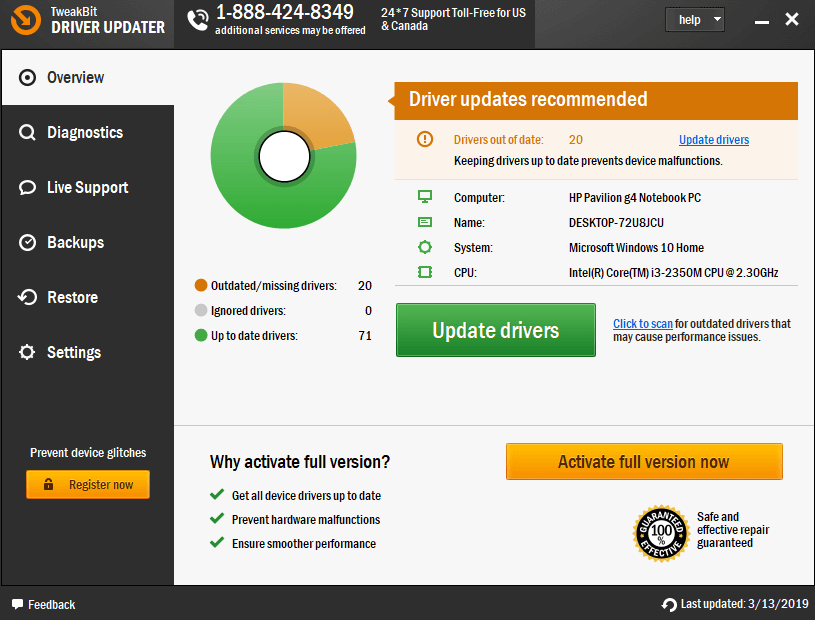
Task: Click the Live Support chat bubble icon
Action: pyautogui.click(x=27, y=188)
